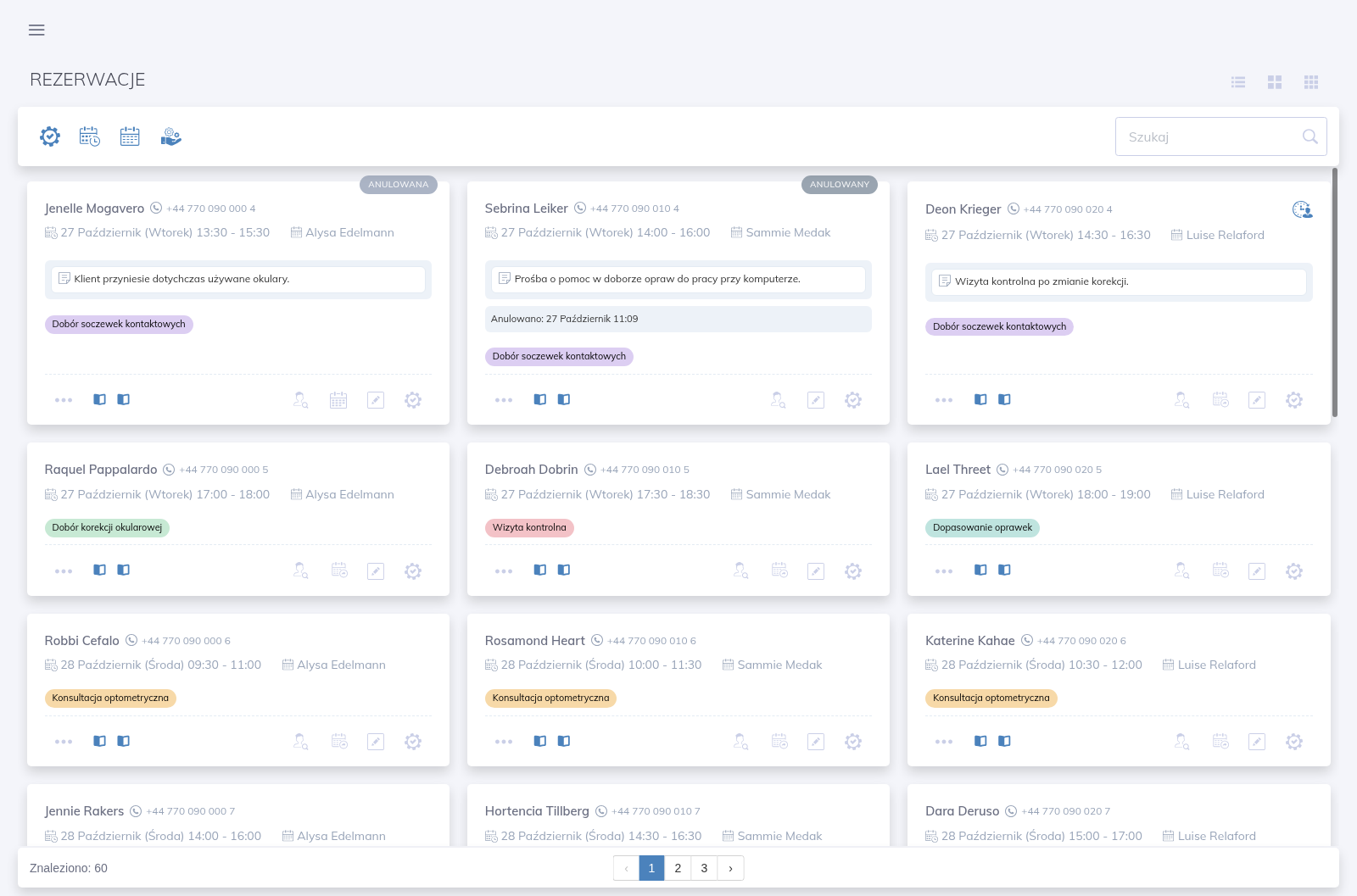Viewport: 1357px width, 896px height.
Task: Expand three-dots menu on Katerine Kahae card
Action: (944, 742)
